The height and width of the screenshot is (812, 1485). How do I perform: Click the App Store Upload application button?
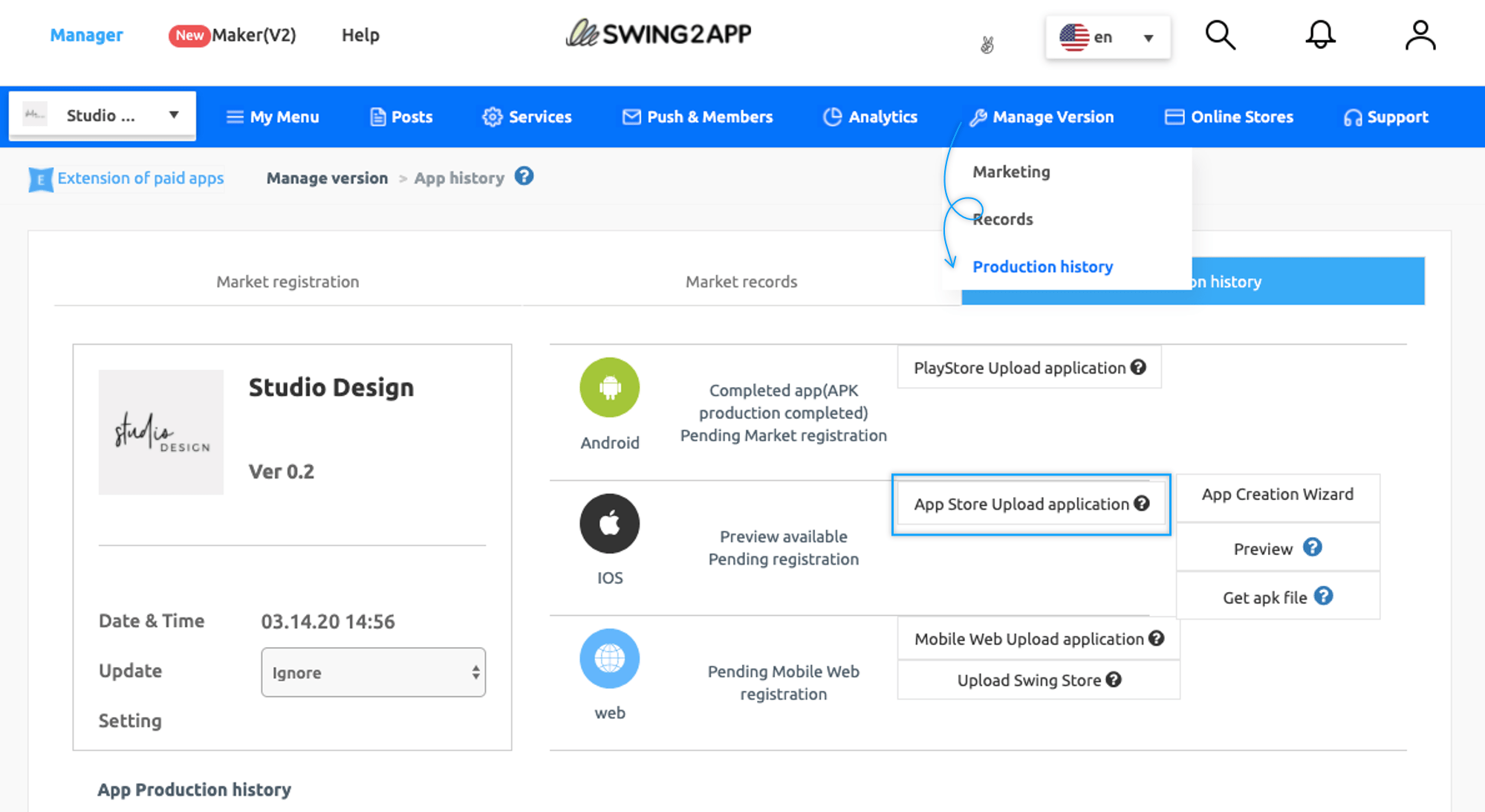click(x=1031, y=504)
